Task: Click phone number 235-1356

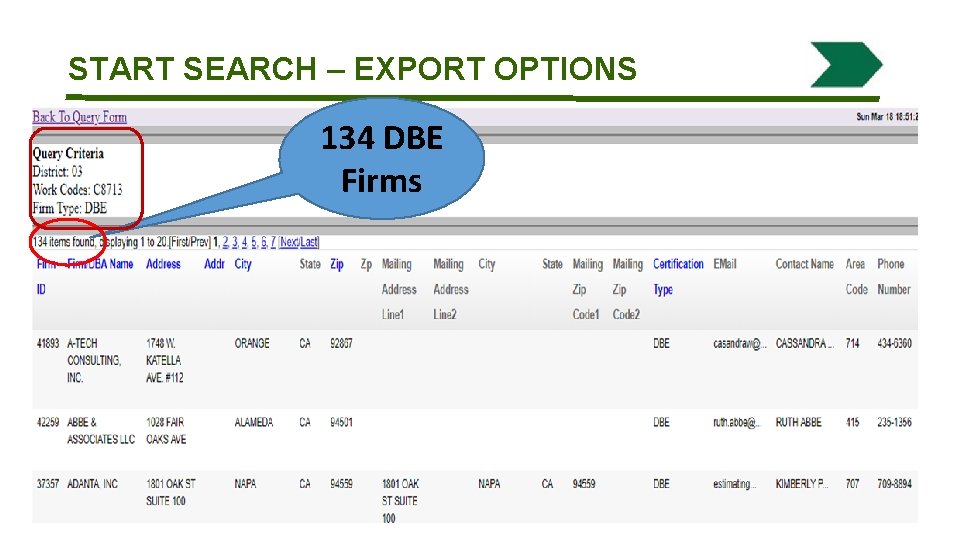Action: pos(894,422)
